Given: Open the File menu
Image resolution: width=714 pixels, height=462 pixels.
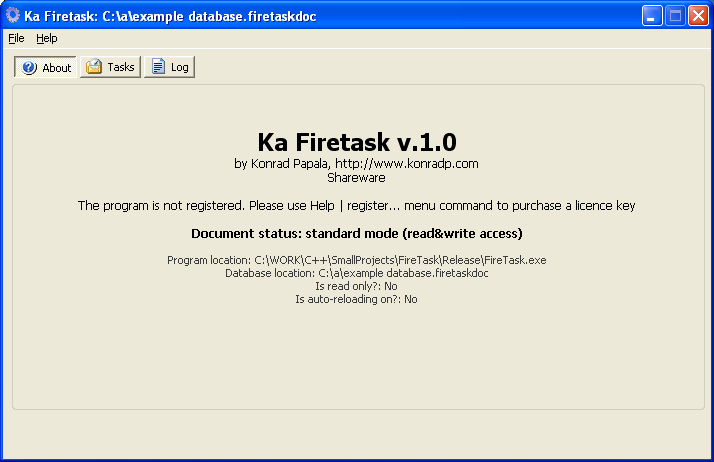Looking at the screenshot, I should tap(16, 38).
